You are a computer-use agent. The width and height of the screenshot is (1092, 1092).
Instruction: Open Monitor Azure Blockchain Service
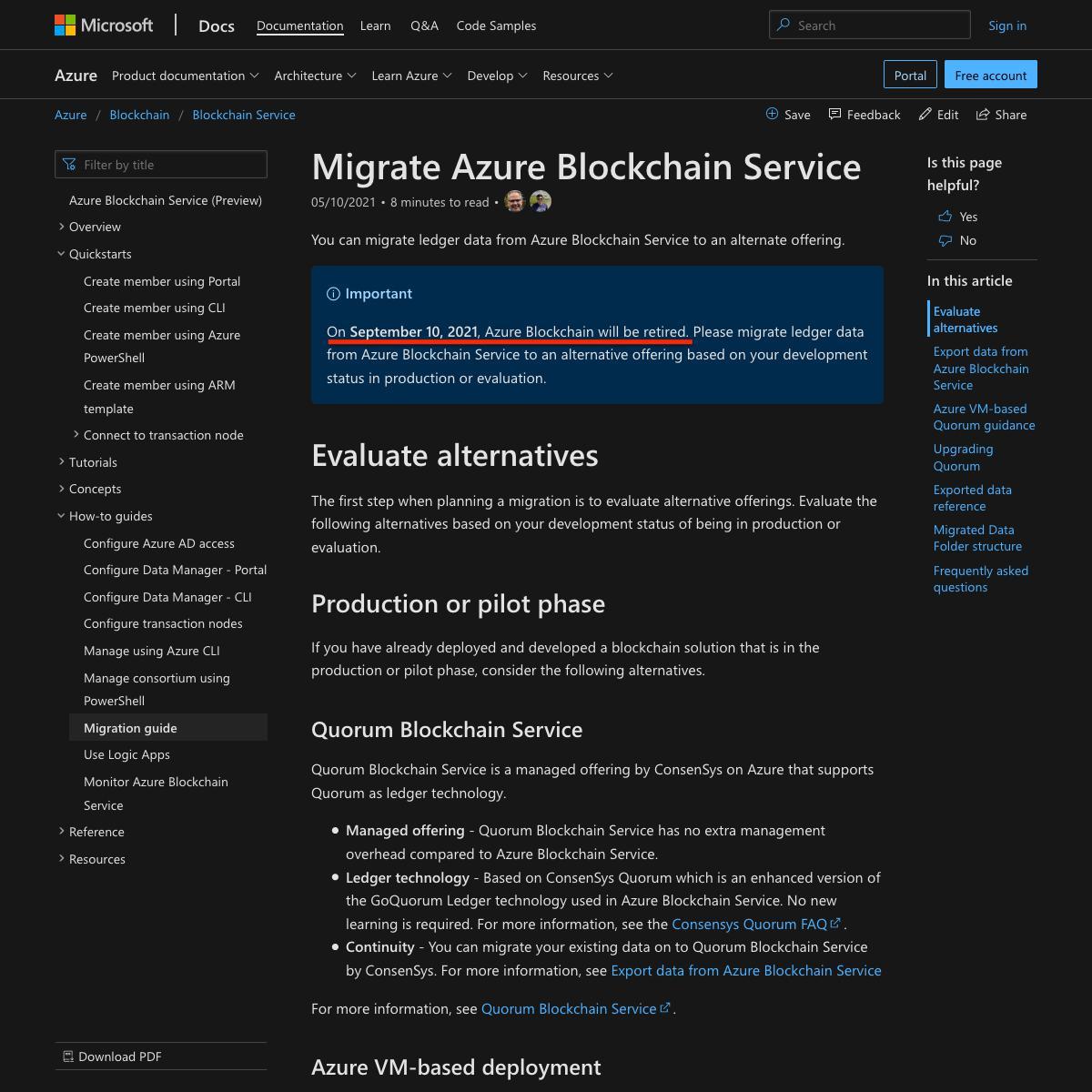coord(156,794)
